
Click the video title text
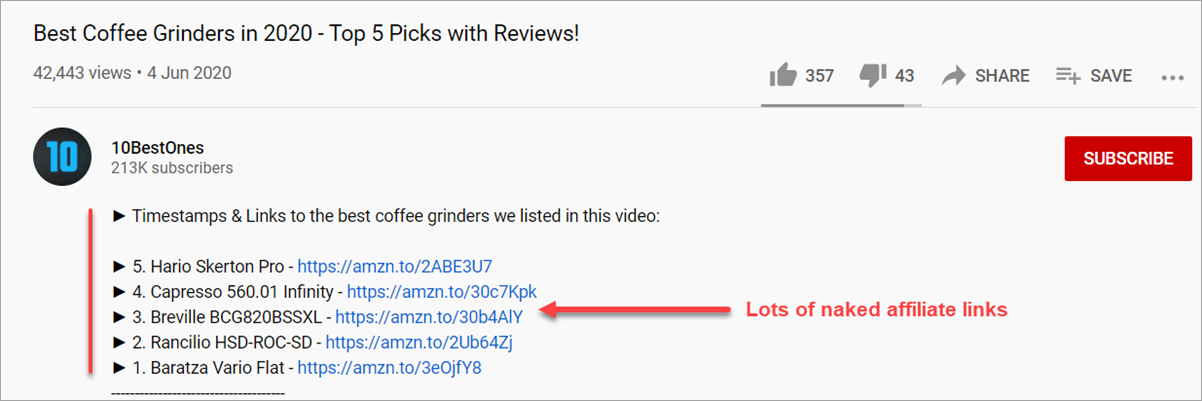(307, 33)
